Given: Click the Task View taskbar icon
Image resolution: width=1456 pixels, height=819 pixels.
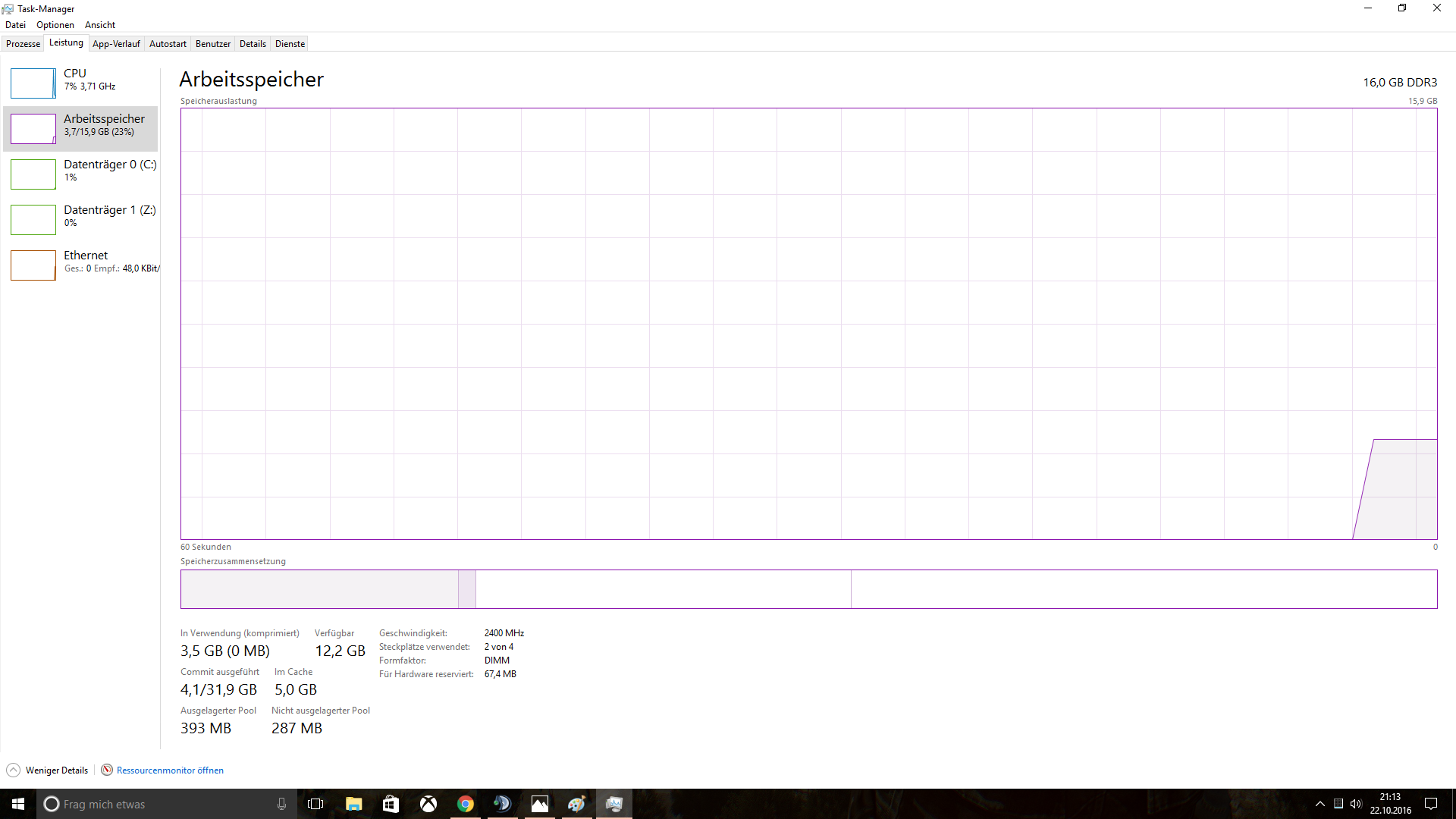Looking at the screenshot, I should (x=315, y=804).
